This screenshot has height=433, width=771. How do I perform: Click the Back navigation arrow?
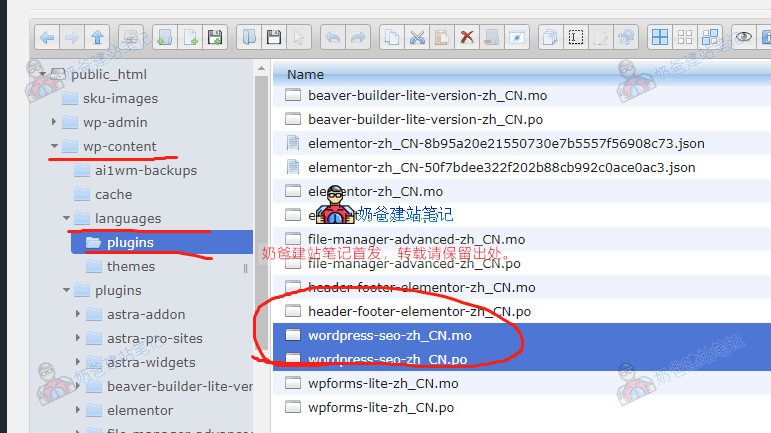[x=47, y=38]
